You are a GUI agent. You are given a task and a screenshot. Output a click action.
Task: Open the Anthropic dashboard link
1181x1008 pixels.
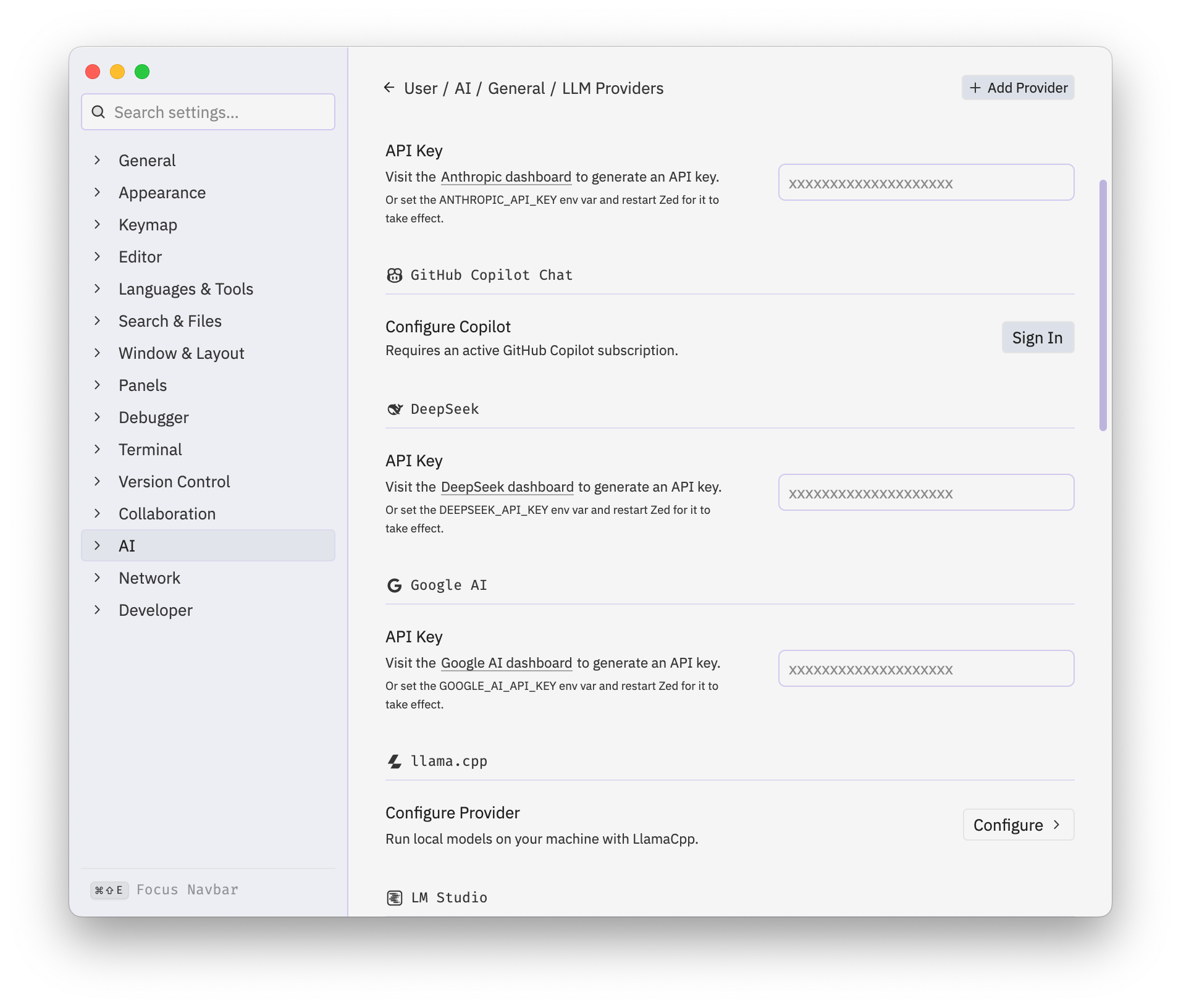506,177
